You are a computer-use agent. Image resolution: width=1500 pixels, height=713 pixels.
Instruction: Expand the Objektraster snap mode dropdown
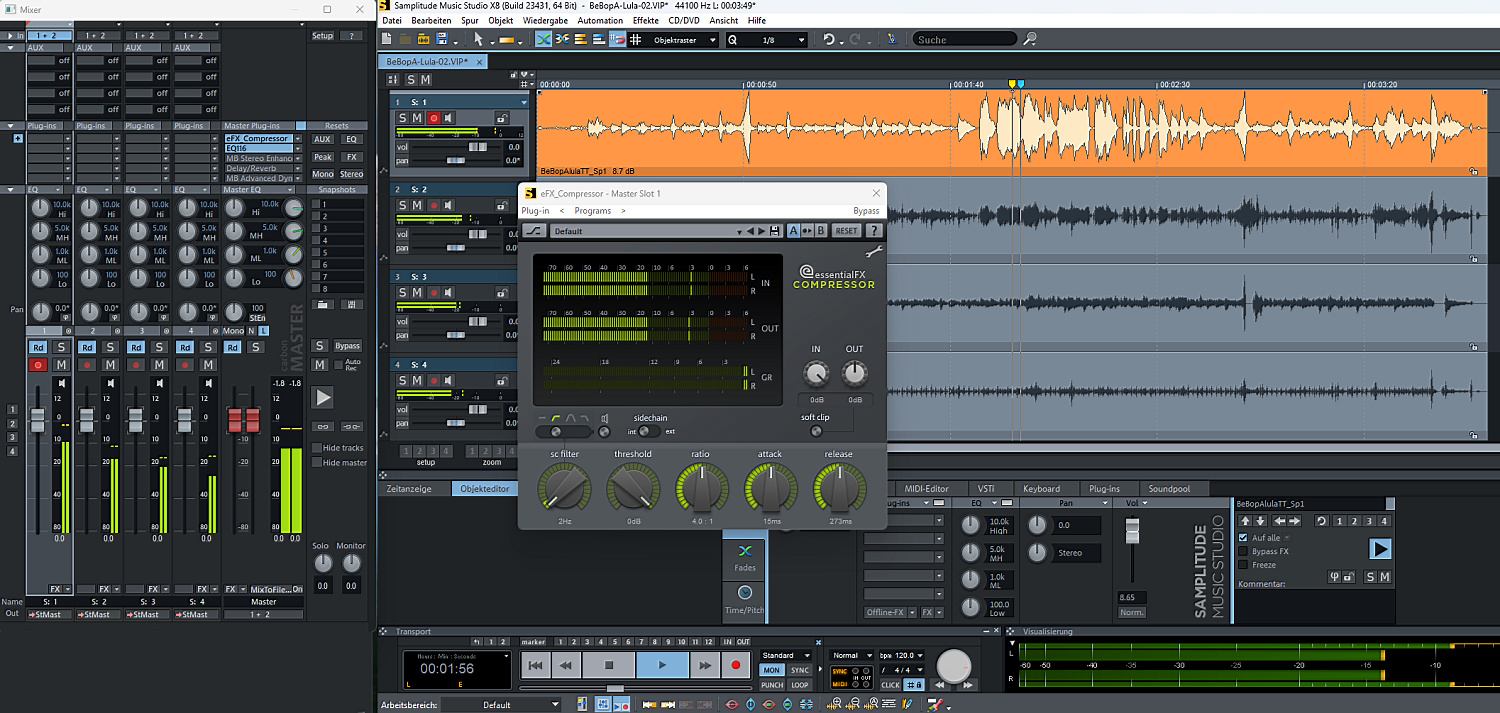click(712, 40)
